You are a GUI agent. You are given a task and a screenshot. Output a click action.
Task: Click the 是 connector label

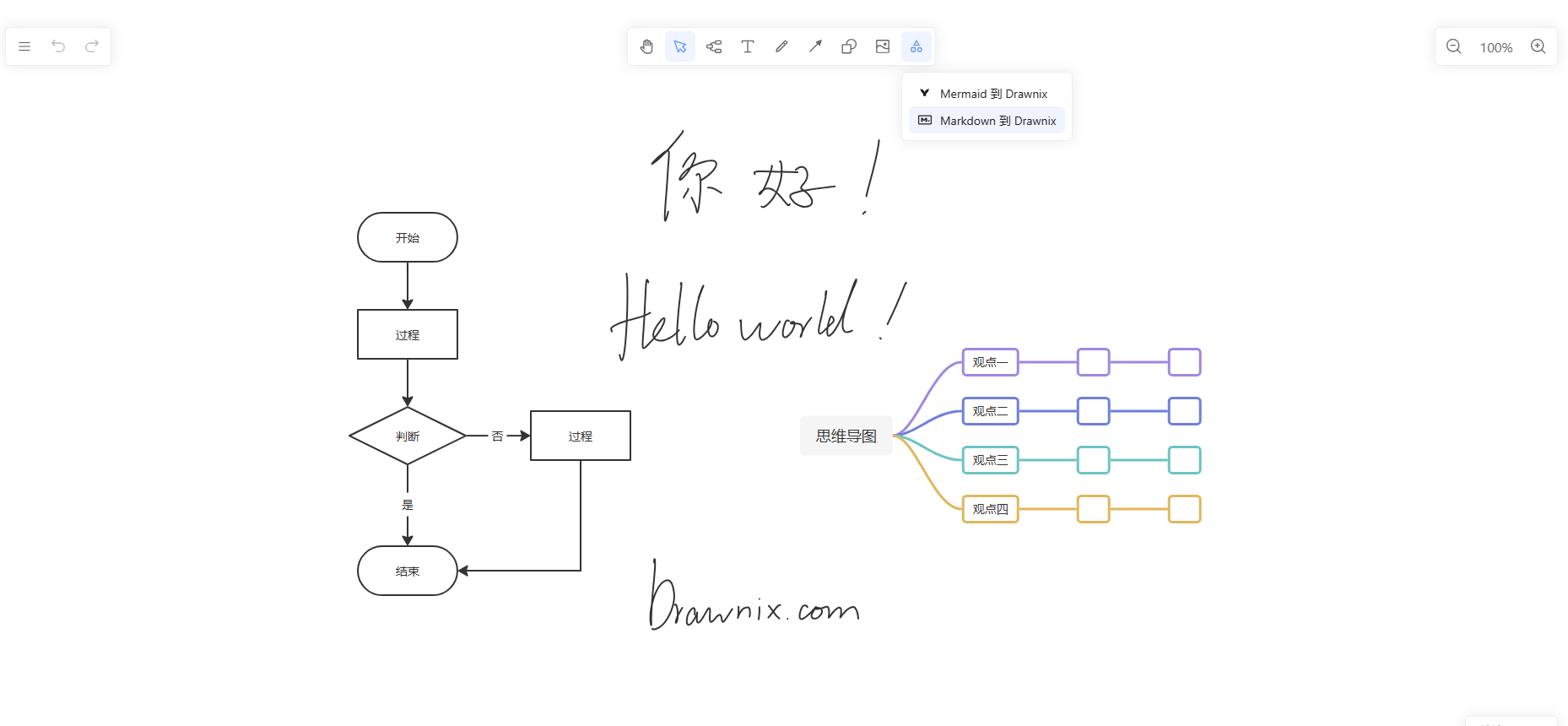(408, 505)
